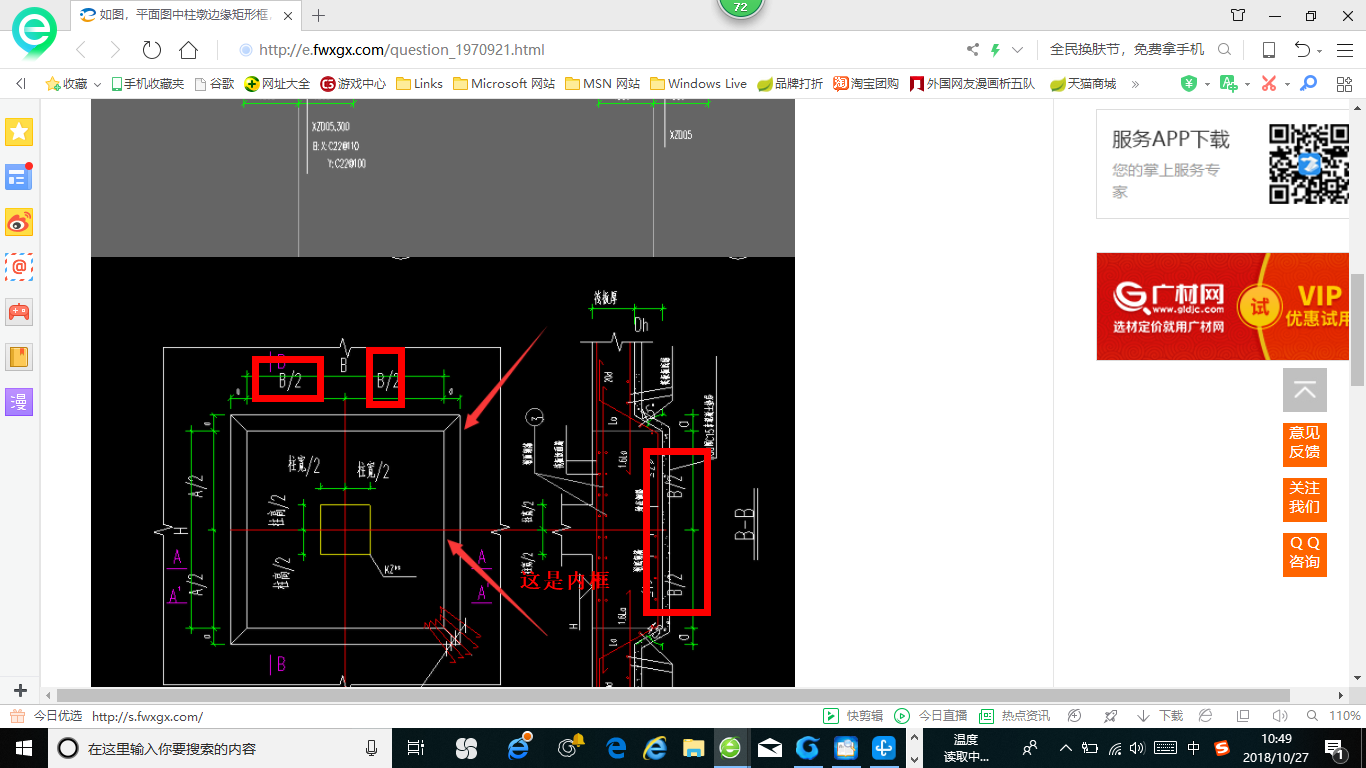
Task: Open the browser hamburger menu
Action: point(1343,50)
